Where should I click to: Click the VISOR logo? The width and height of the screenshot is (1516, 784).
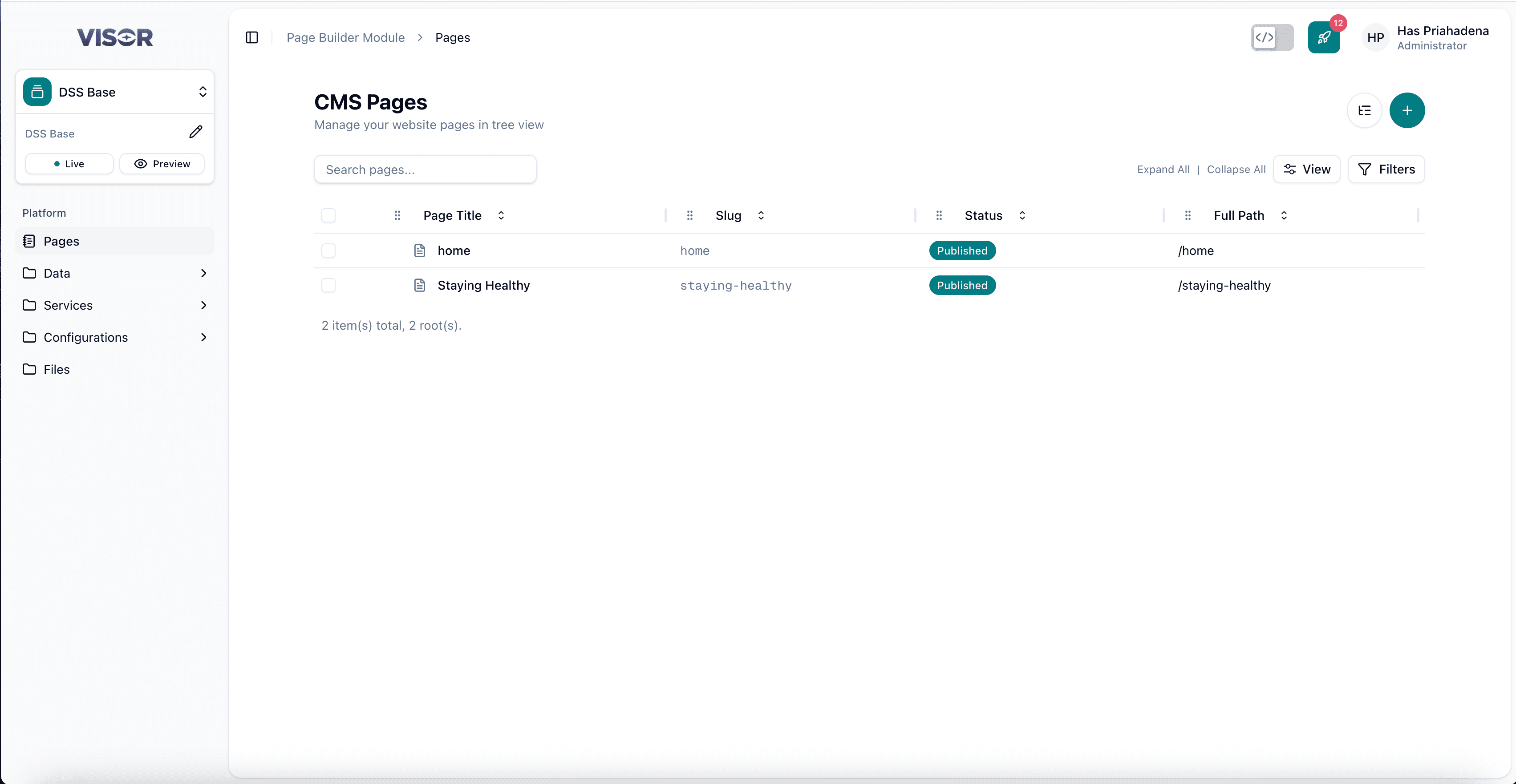[114, 37]
